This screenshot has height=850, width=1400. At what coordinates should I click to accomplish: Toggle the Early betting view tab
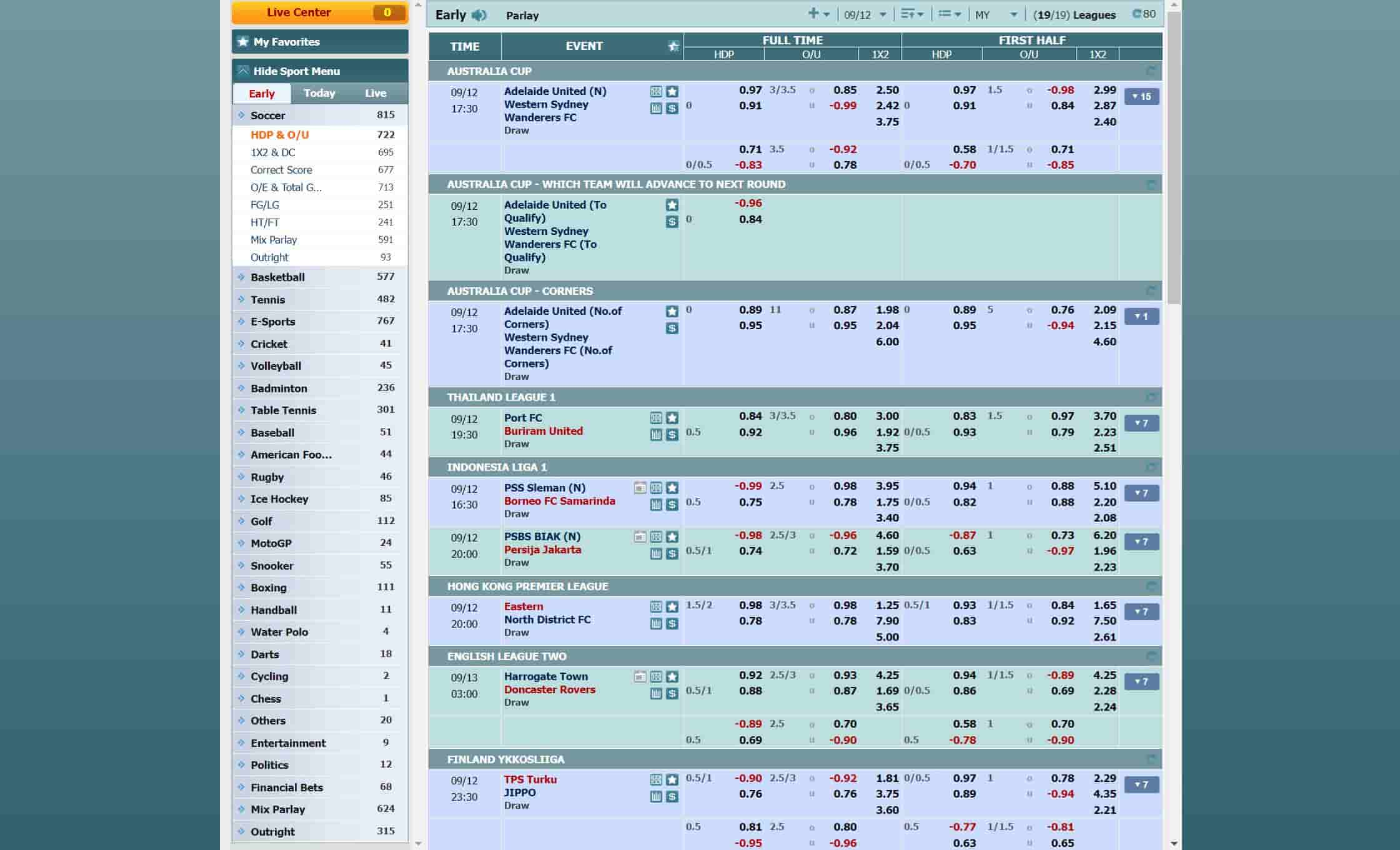[x=262, y=94]
